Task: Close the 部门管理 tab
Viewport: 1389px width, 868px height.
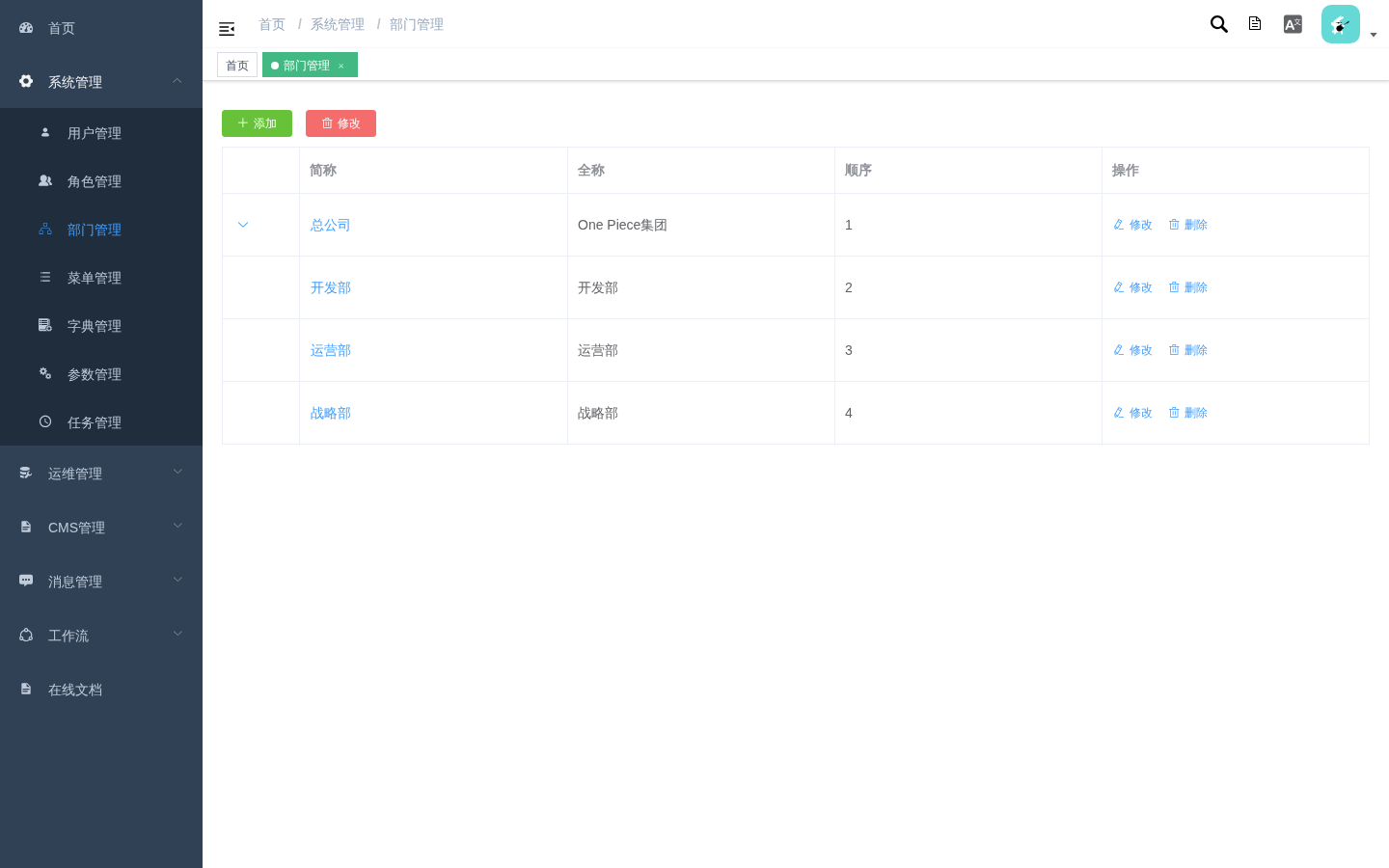Action: click(340, 67)
